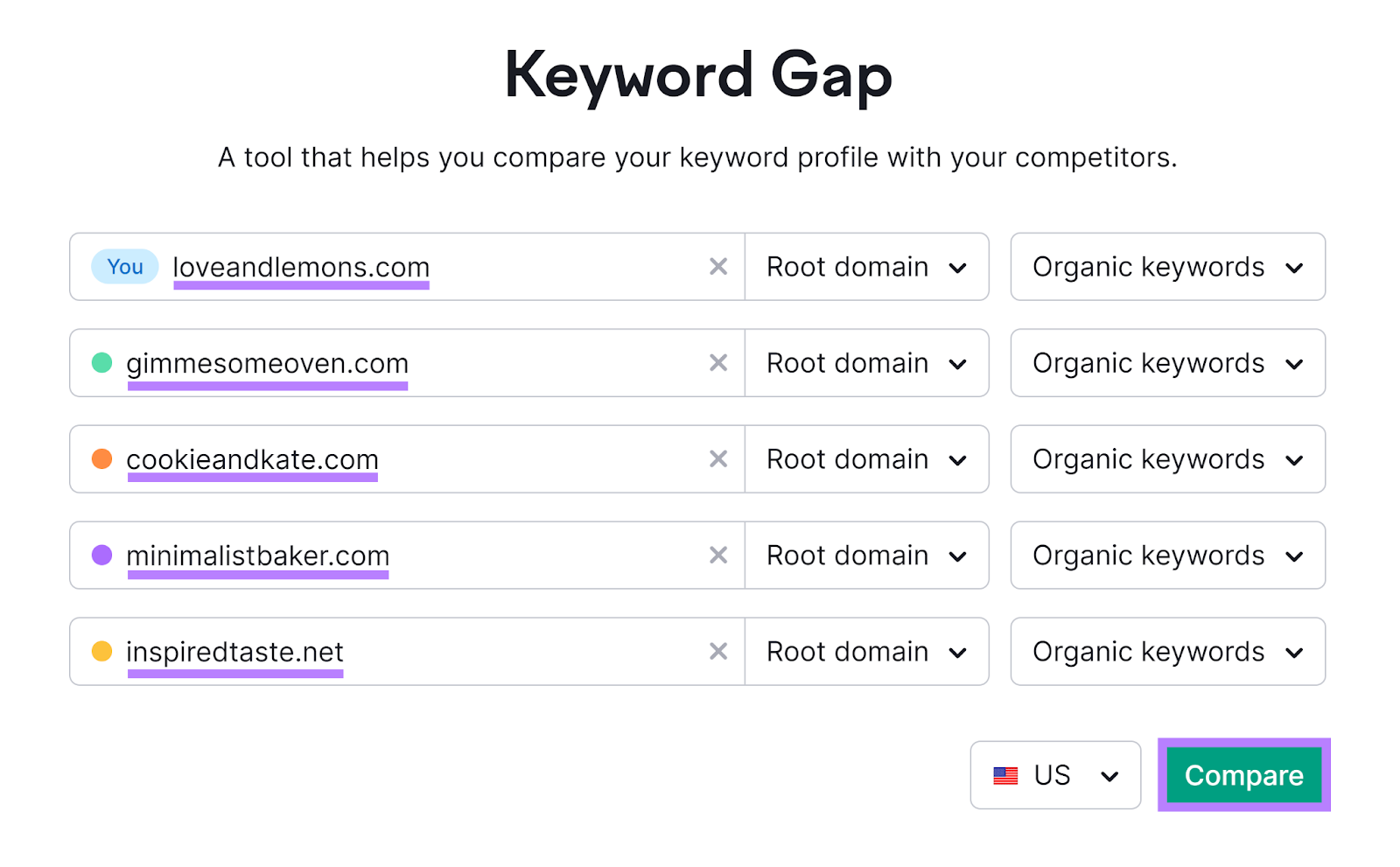Open the Root domain selector for minimalistbaker.com
Viewport: 1400px width, 867px height.
866,556
